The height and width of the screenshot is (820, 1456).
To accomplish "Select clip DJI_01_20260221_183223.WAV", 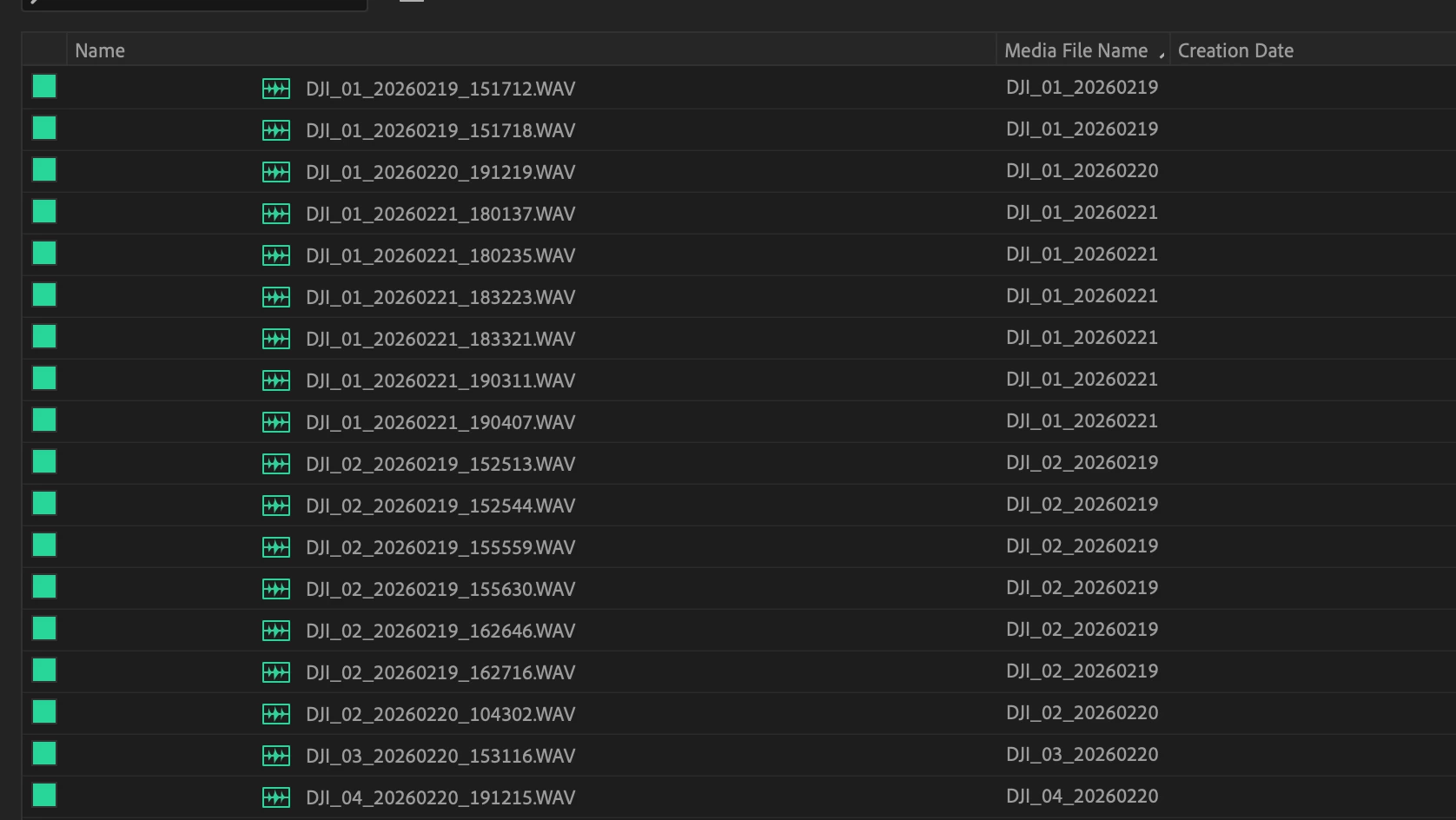I will coord(440,297).
